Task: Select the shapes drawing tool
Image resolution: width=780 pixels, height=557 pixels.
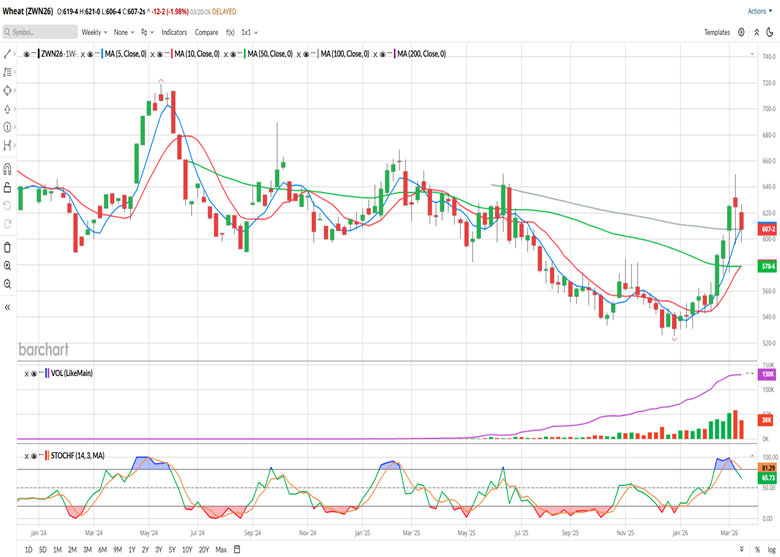Action: (x=7, y=91)
